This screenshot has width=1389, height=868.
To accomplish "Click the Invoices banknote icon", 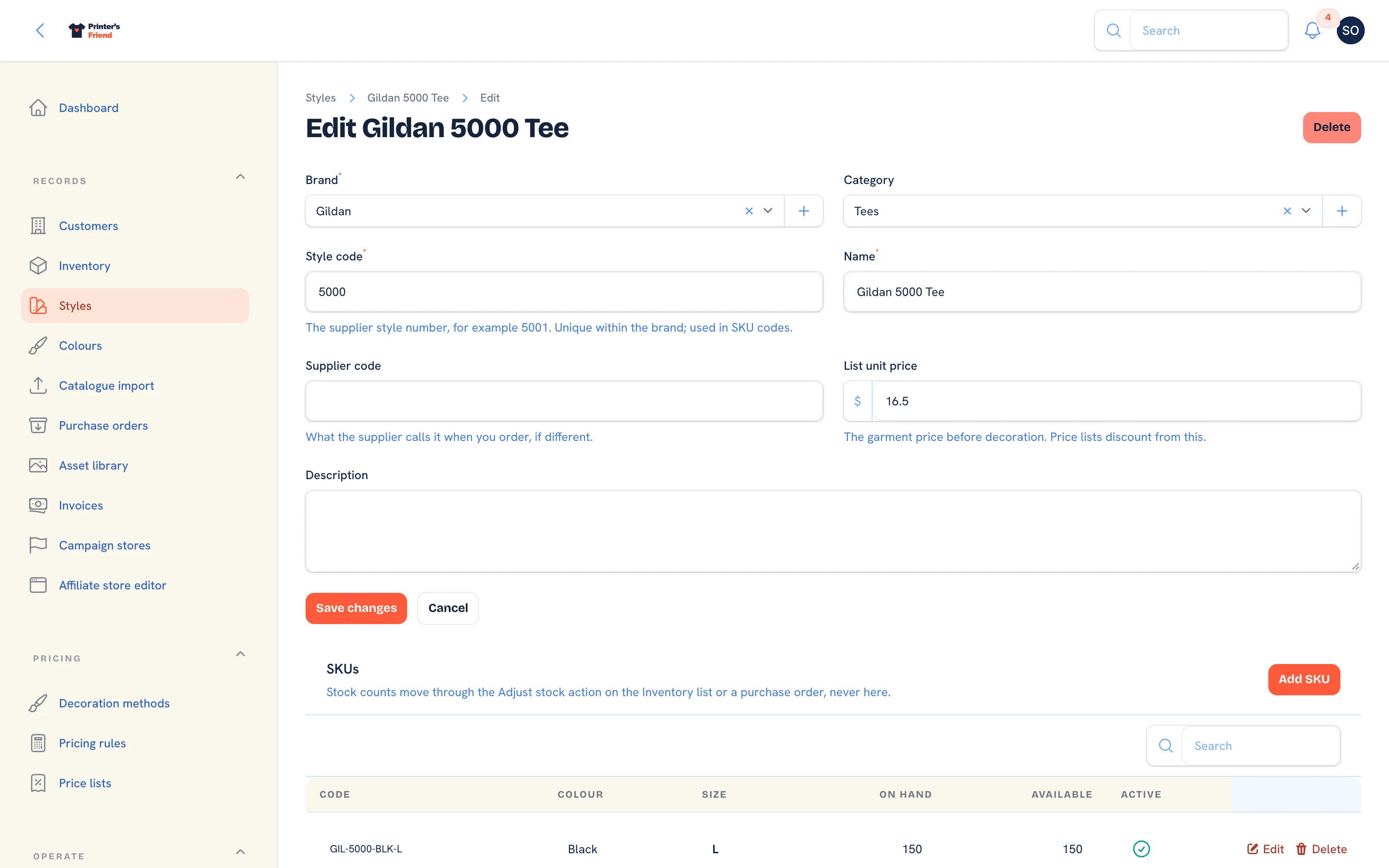I will pyautogui.click(x=38, y=505).
